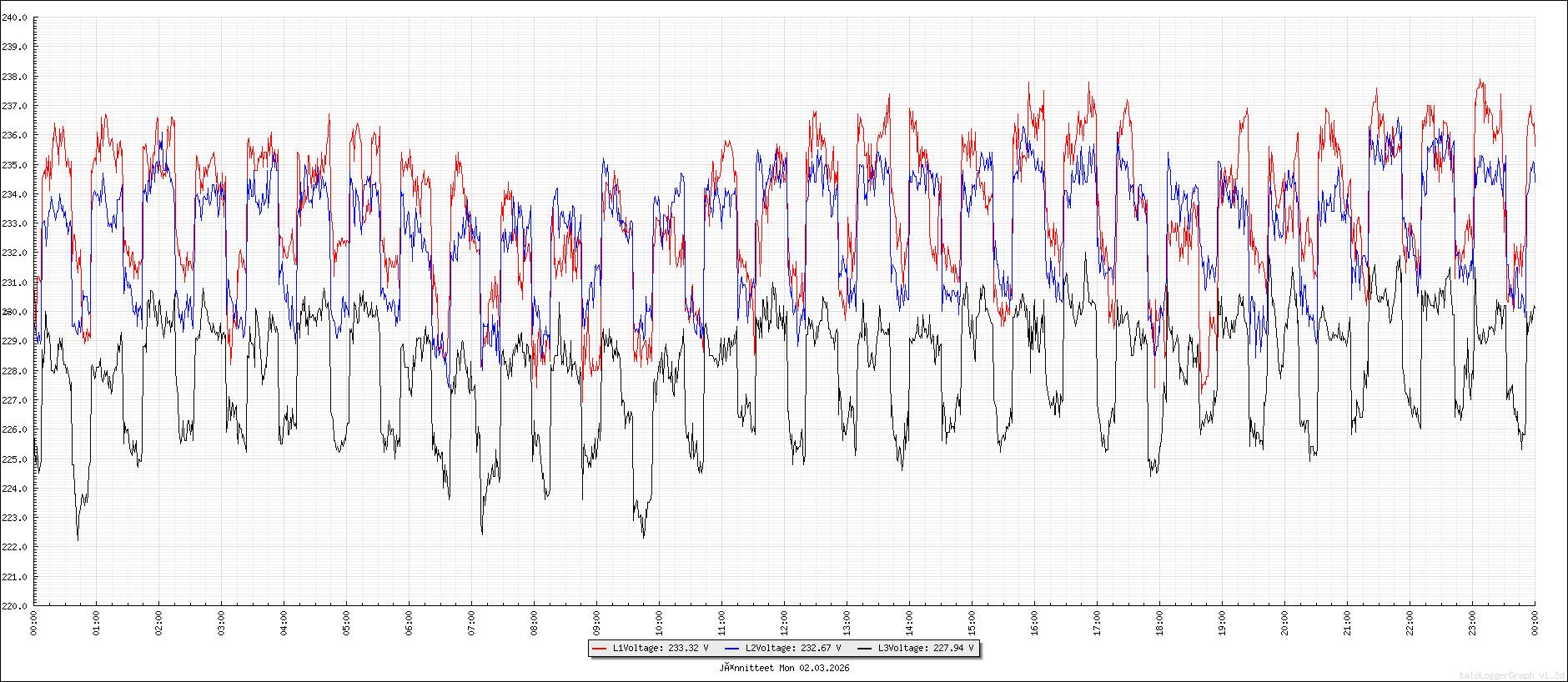Select the L3Voltage 227.94 V legend label

926,648
